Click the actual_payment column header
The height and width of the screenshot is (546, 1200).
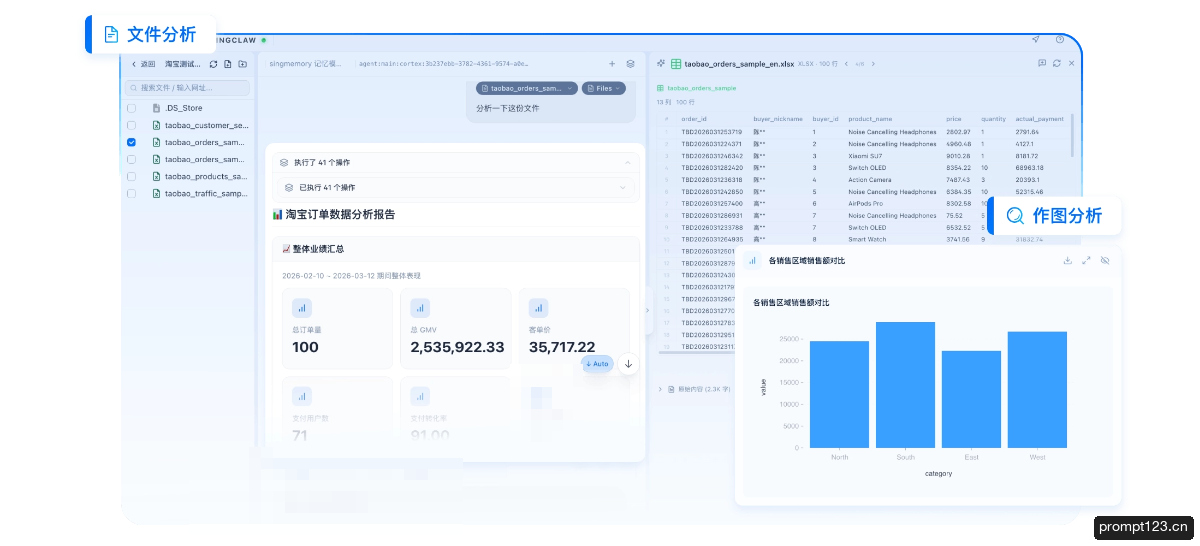1039,119
